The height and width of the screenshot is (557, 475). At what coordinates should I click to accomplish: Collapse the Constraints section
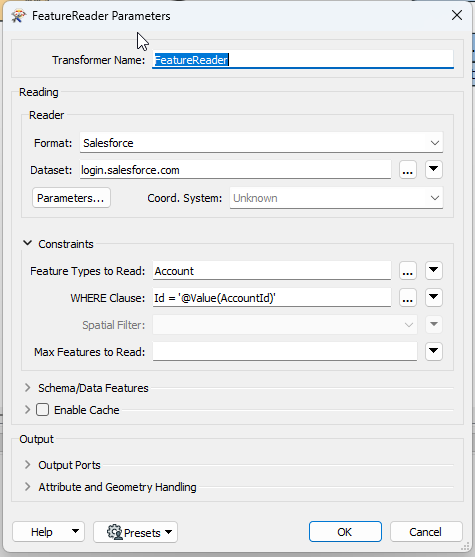[x=27, y=244]
